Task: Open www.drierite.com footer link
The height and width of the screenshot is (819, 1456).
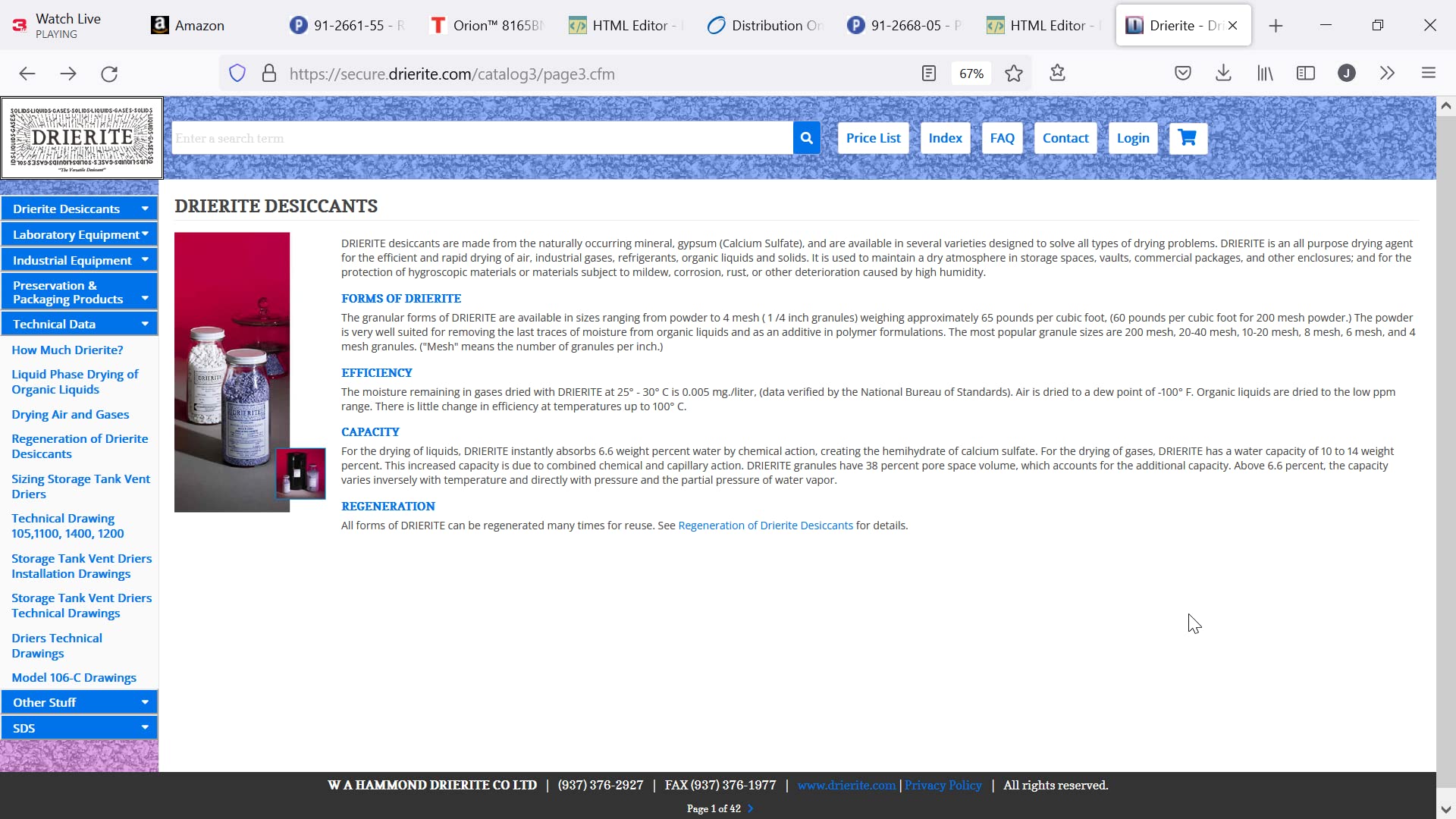Action: click(x=846, y=786)
